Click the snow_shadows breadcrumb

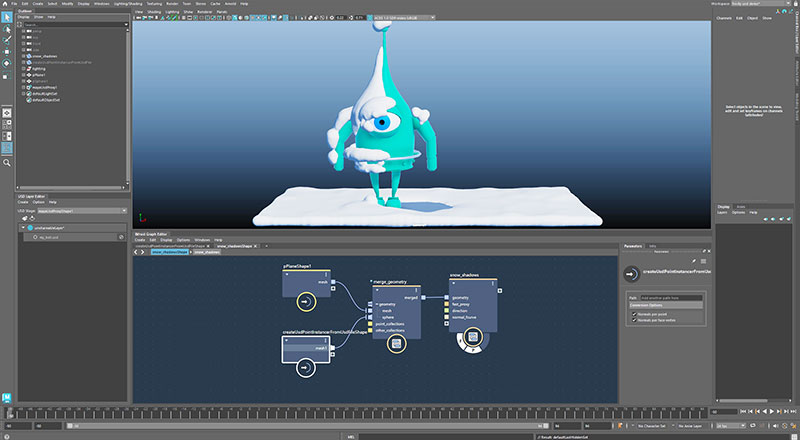207,252
